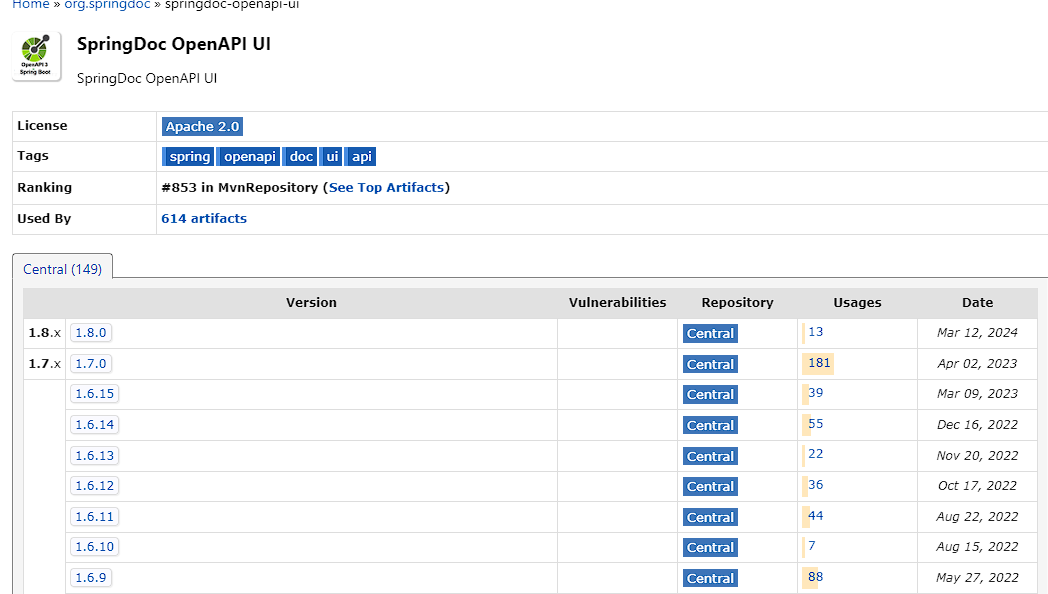The width and height of the screenshot is (1048, 594).
Task: Click the date Aug 22, 2022
Action: 977,516
